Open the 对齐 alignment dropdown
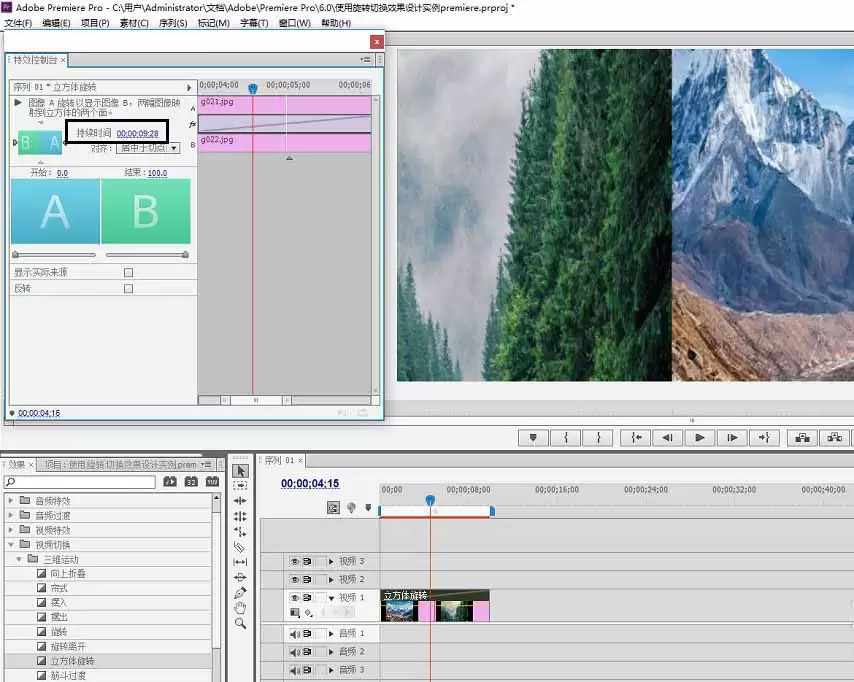The image size is (854, 682). (148, 148)
